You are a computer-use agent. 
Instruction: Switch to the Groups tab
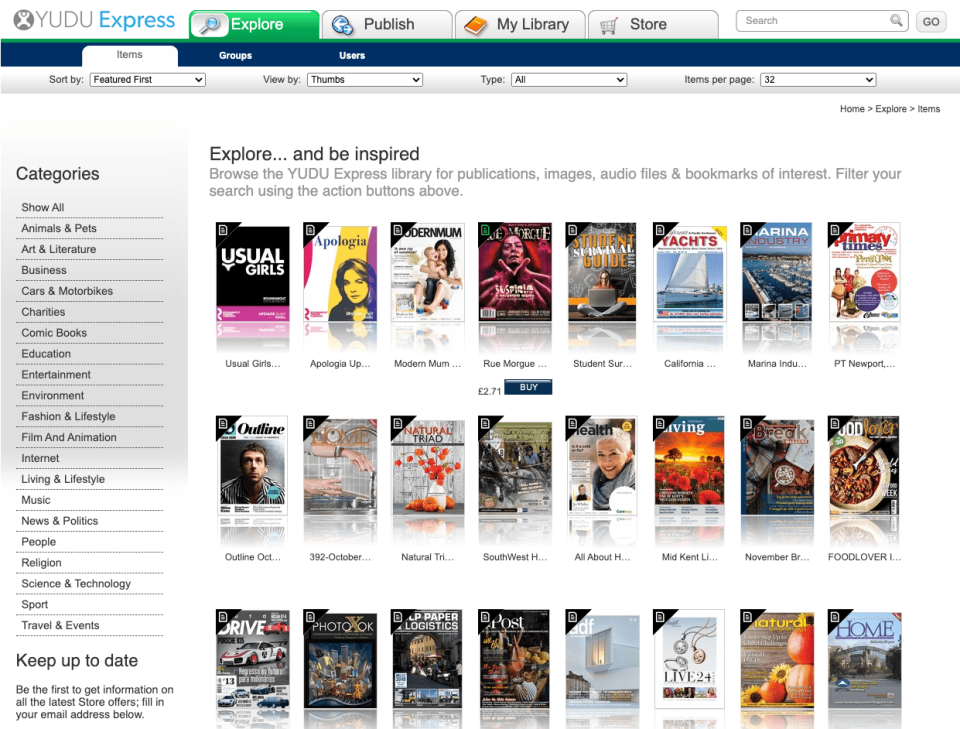point(235,55)
